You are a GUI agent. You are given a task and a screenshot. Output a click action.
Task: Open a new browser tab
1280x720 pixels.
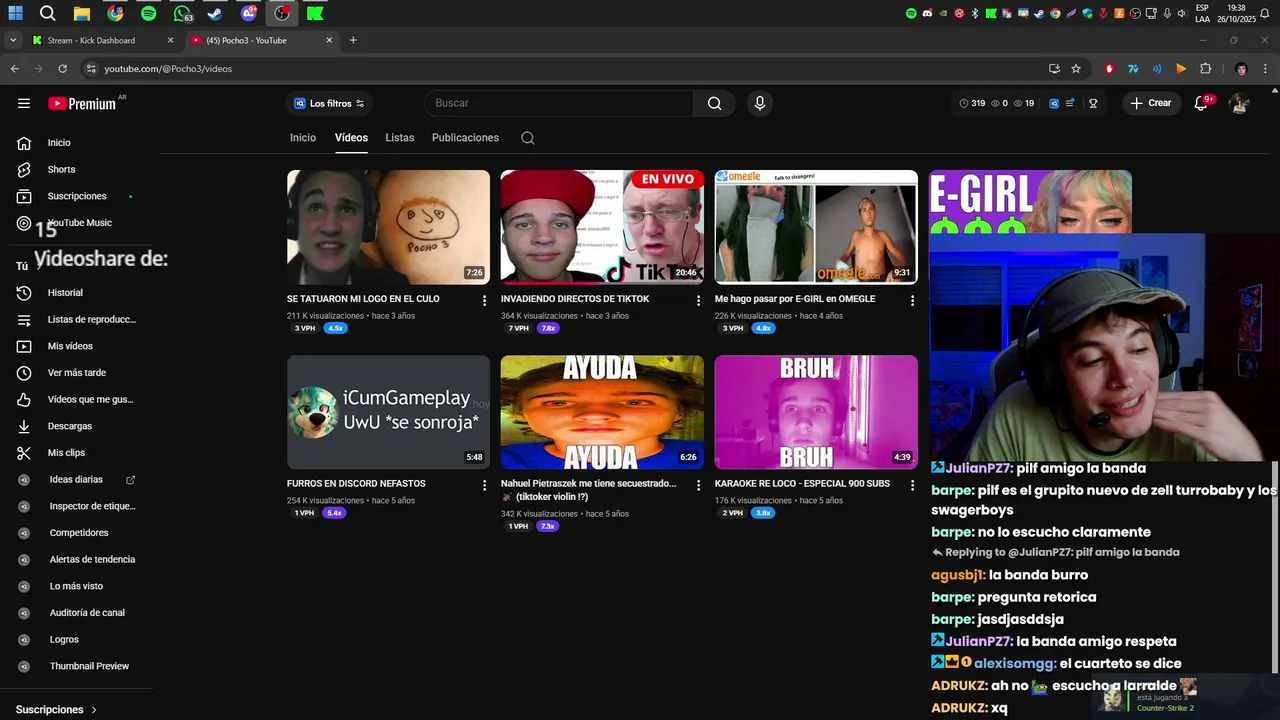point(353,41)
